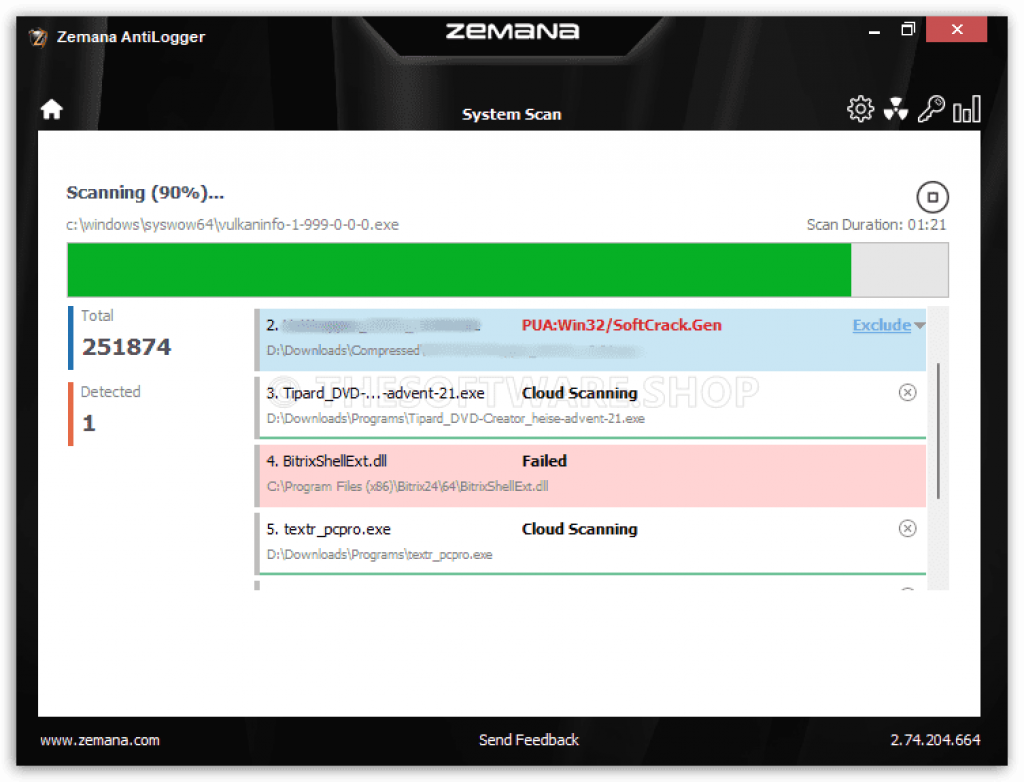1024x782 pixels.
Task: Click the Failed status on BitrixShellExt.dll
Action: point(544,461)
